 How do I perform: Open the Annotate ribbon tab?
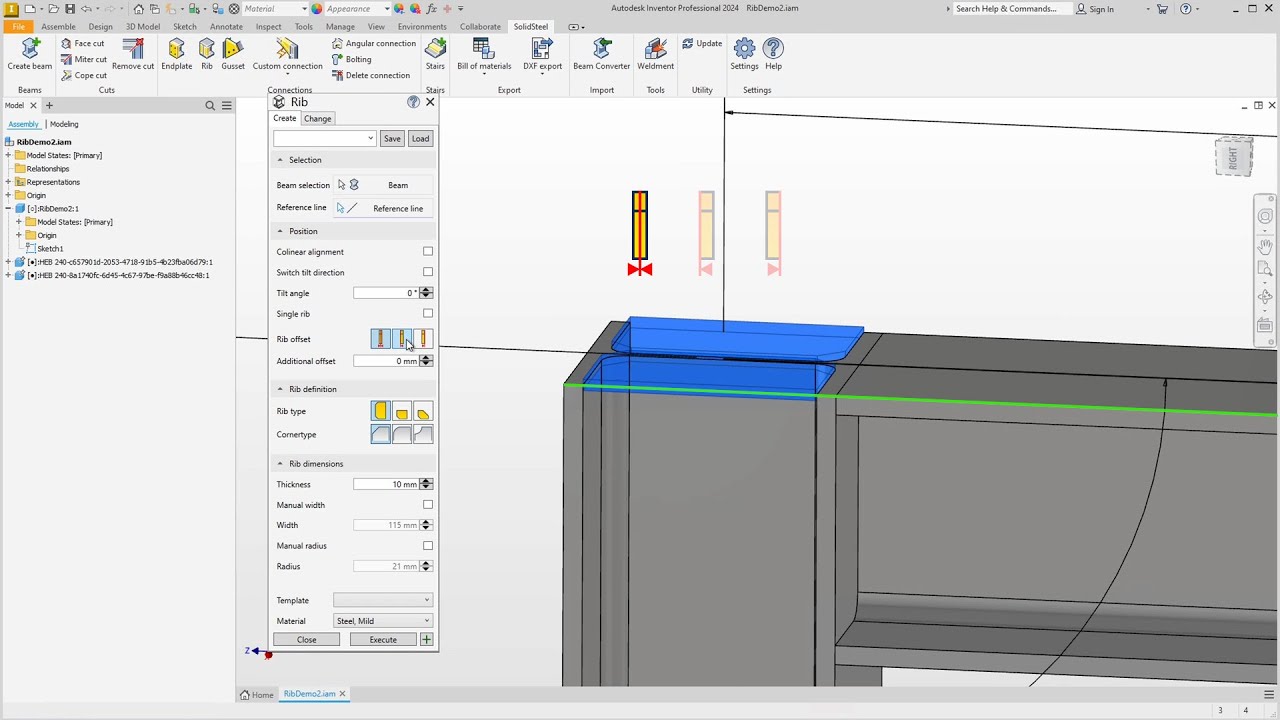[226, 27]
